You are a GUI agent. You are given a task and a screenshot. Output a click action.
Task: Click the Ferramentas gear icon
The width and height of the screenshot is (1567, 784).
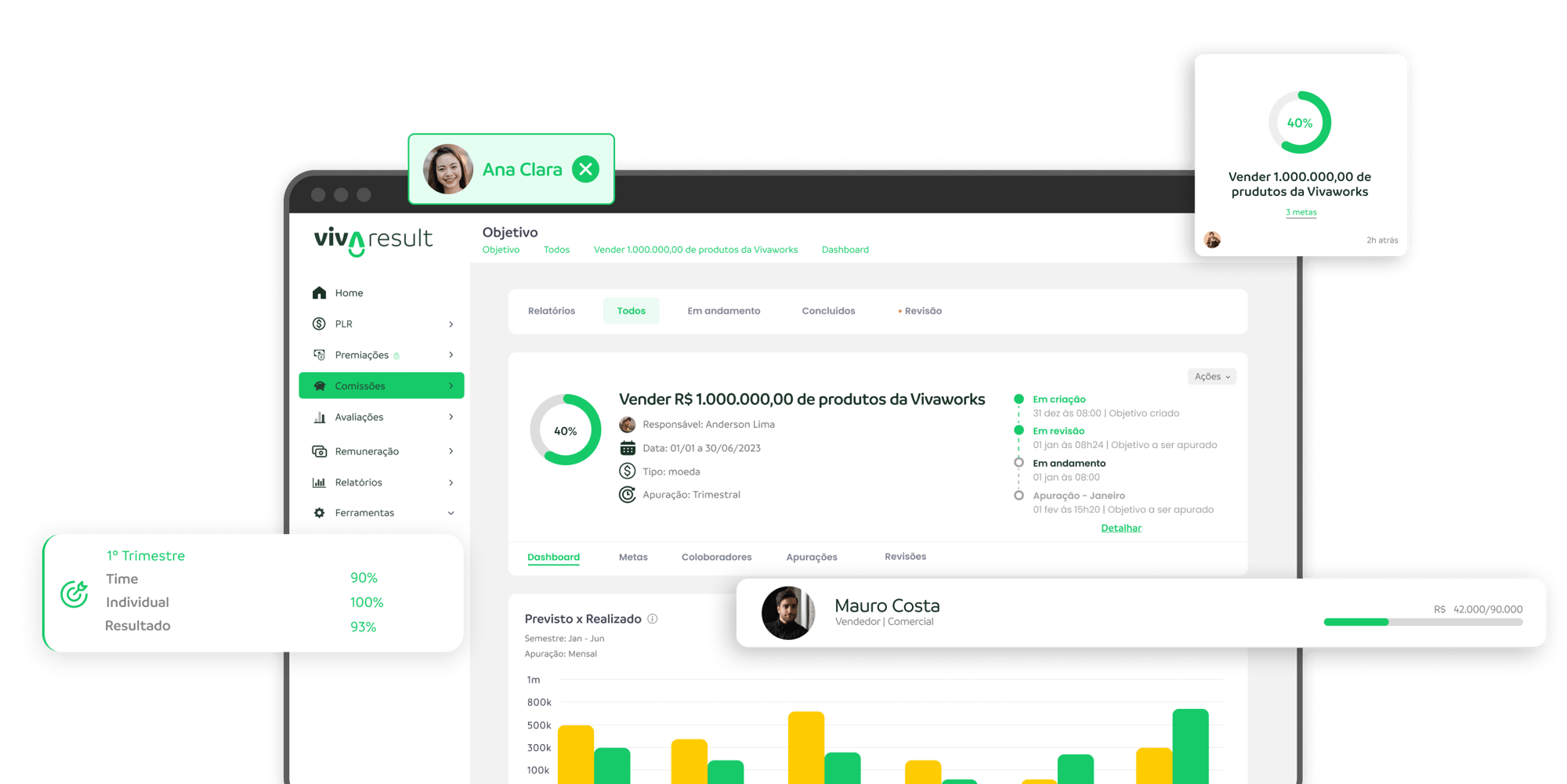[x=319, y=513]
